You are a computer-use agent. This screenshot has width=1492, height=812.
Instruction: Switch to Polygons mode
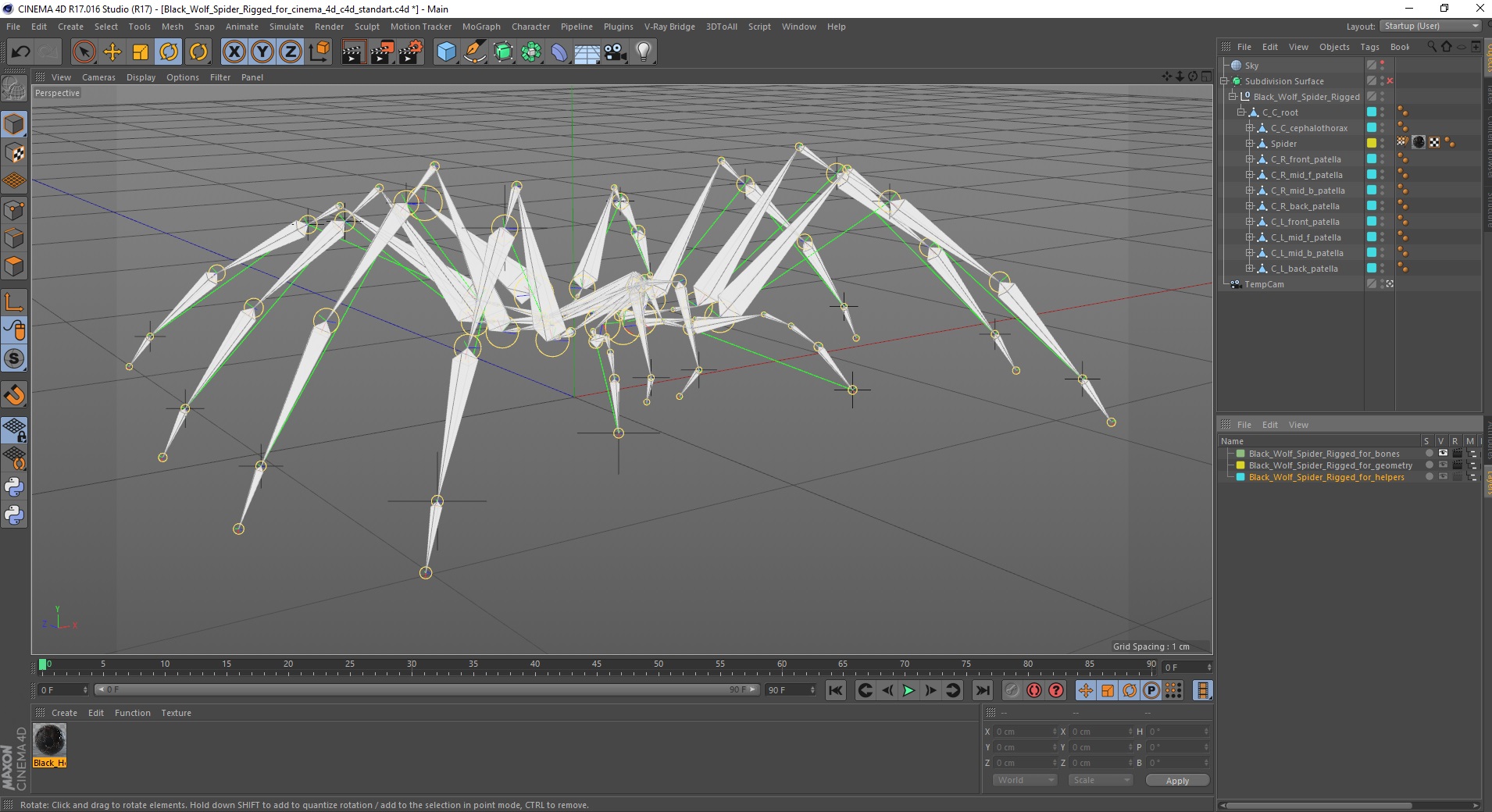14,266
